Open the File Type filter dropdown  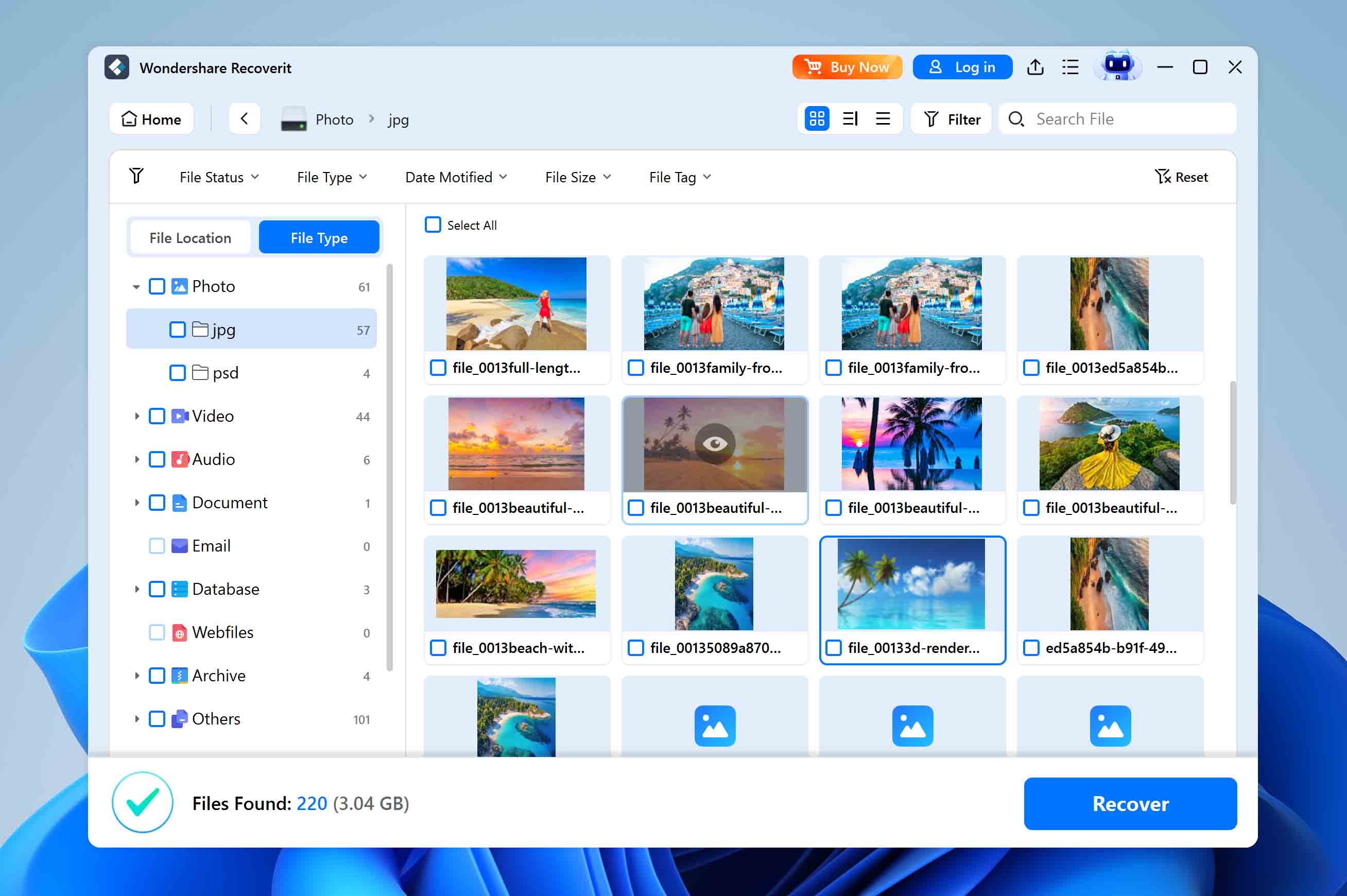click(332, 177)
